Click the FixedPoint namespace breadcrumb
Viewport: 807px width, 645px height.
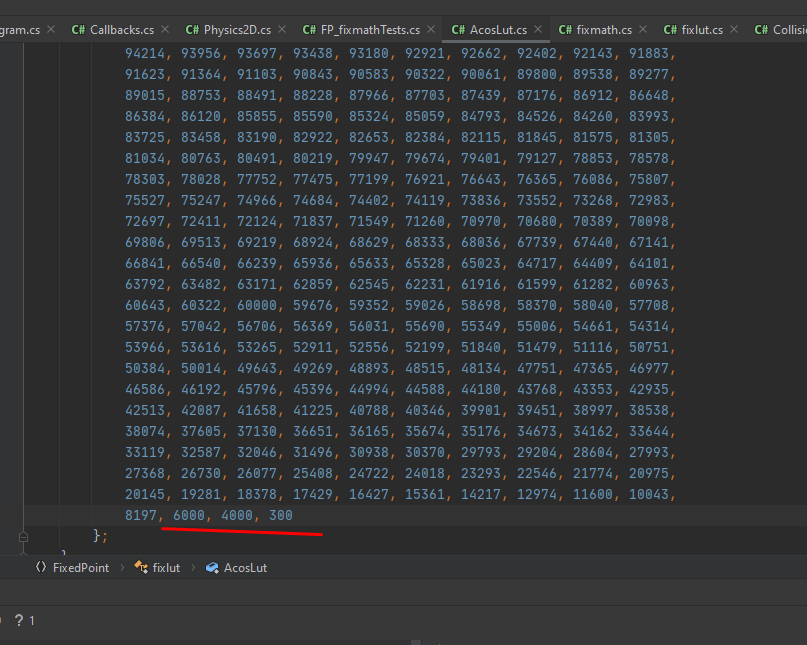pos(81,568)
